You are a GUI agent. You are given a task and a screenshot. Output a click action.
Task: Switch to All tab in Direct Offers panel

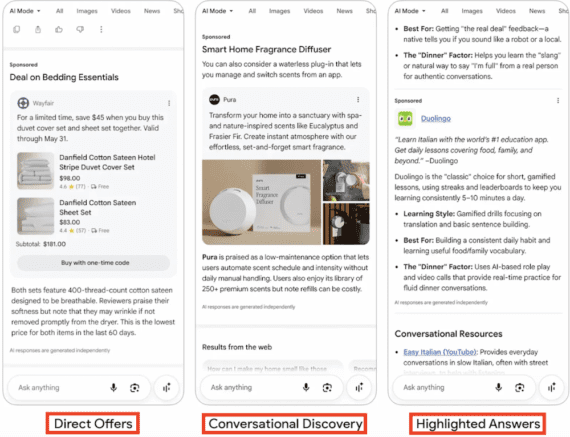pyautogui.click(x=60, y=11)
